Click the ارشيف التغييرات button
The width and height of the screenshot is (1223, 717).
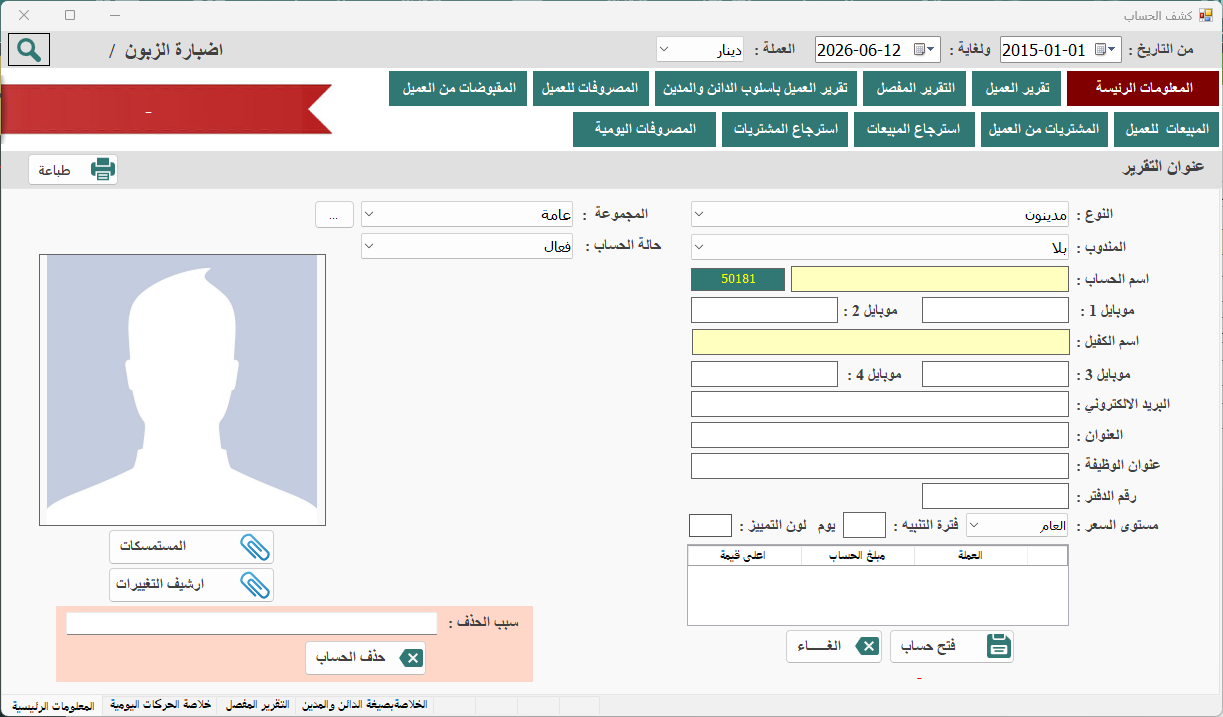point(191,585)
